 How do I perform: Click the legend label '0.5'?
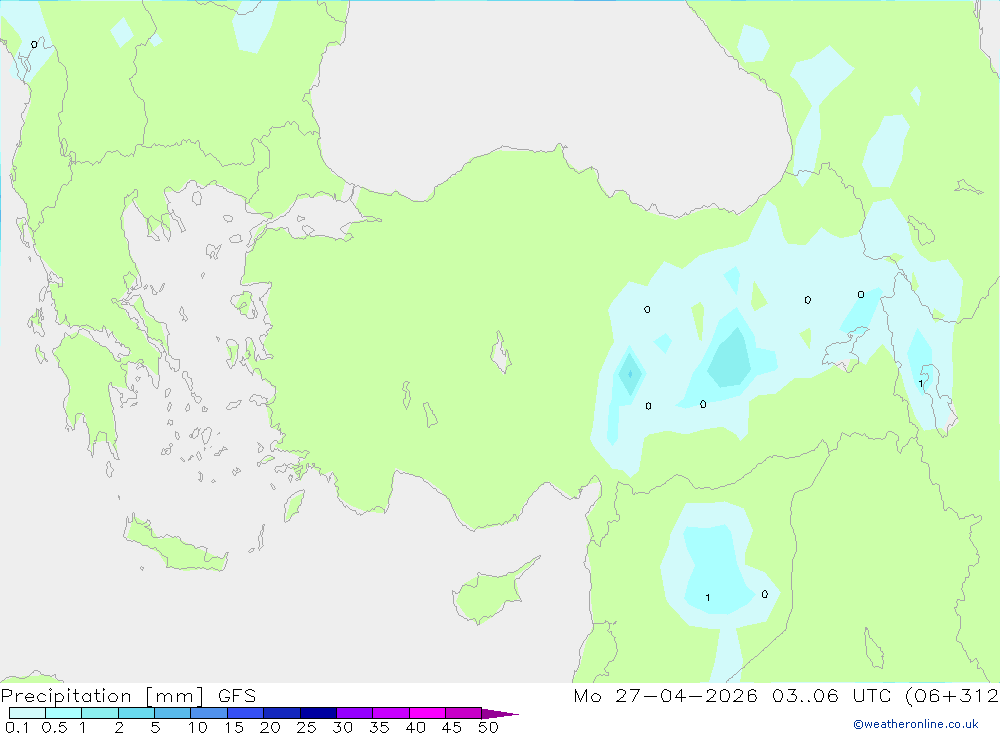(54, 727)
